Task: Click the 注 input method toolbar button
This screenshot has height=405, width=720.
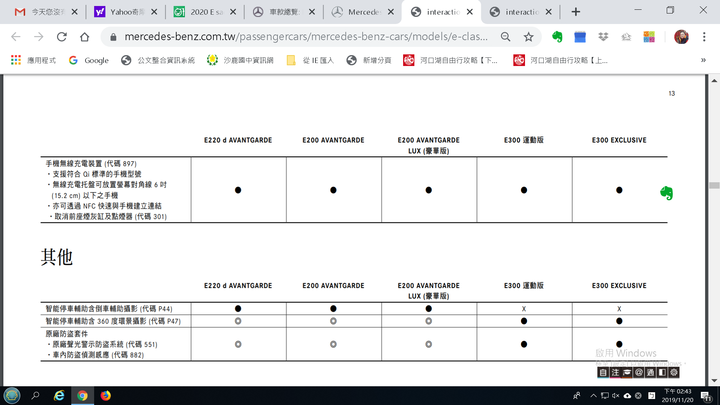Action: 615,372
